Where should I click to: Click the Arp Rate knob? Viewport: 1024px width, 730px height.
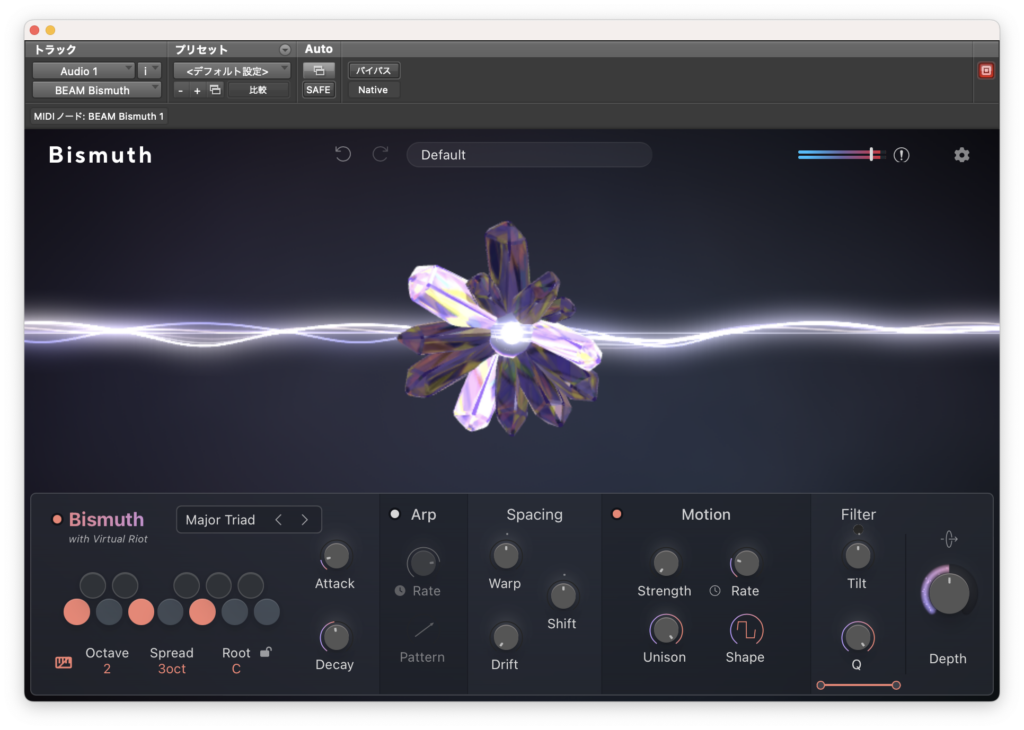[x=423, y=562]
